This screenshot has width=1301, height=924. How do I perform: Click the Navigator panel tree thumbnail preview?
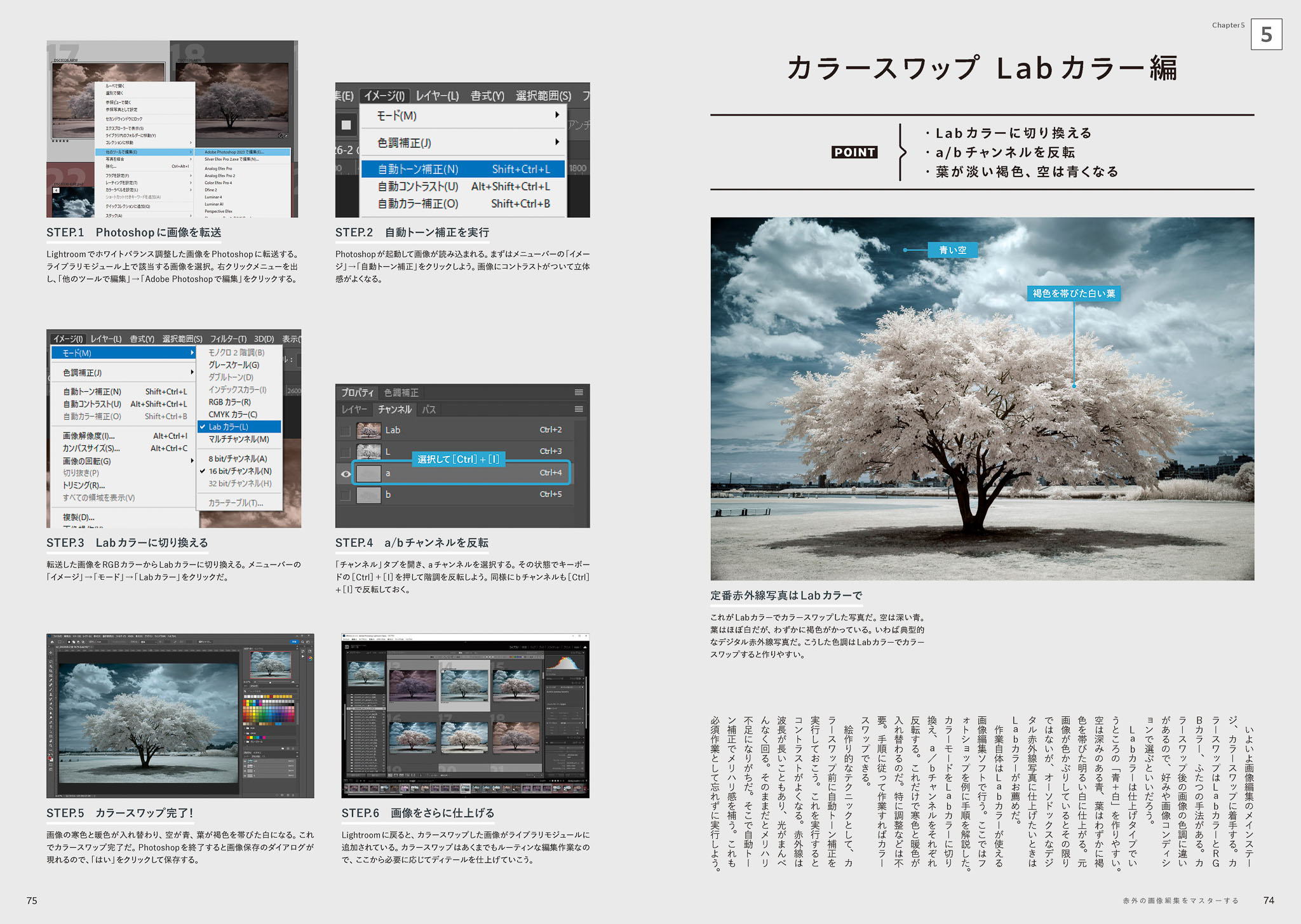[270, 664]
